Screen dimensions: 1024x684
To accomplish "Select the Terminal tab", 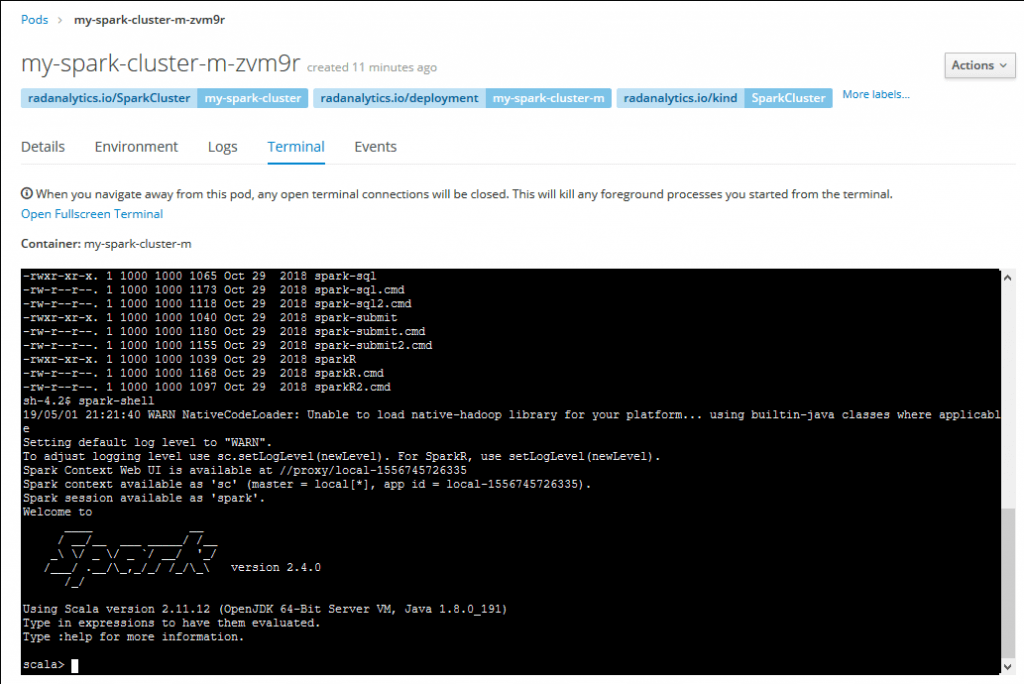I will (x=296, y=147).
